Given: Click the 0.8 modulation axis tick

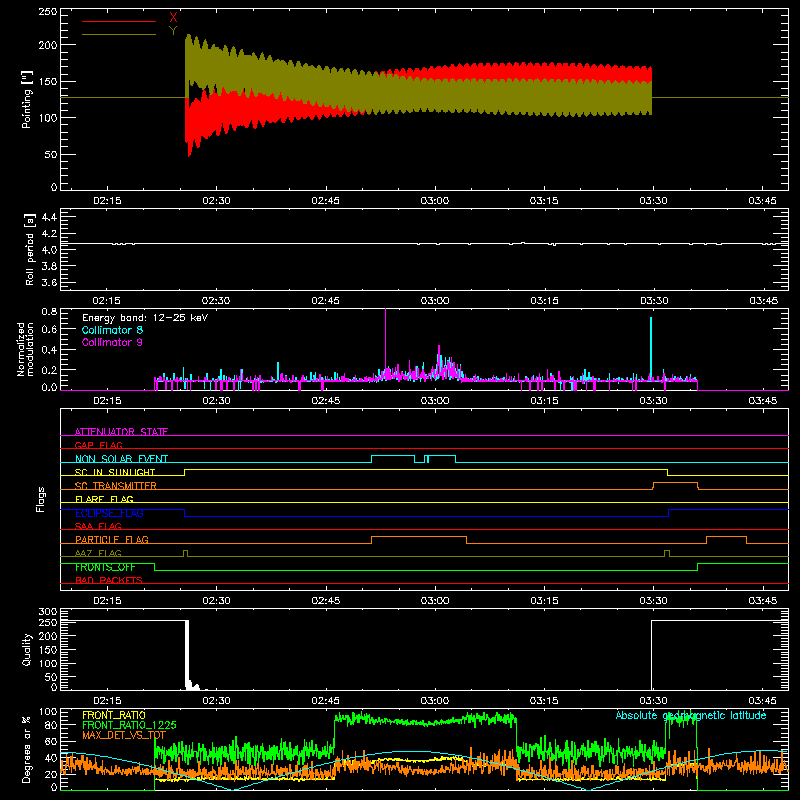Looking at the screenshot, I should point(49,312).
